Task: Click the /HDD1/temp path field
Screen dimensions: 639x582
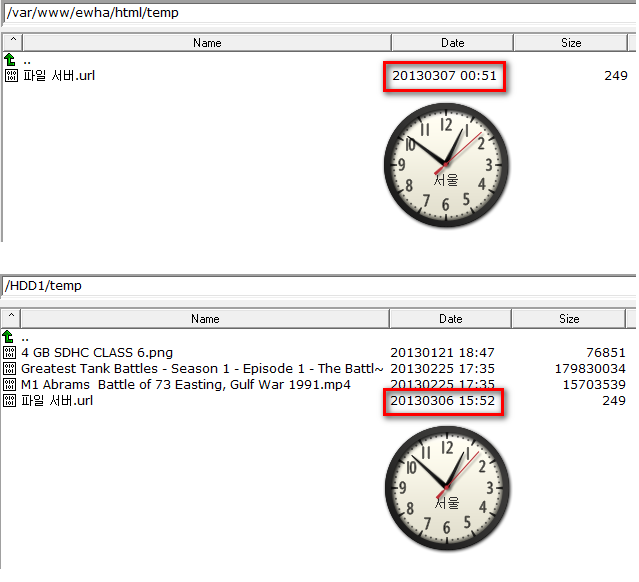Action: pos(319,285)
